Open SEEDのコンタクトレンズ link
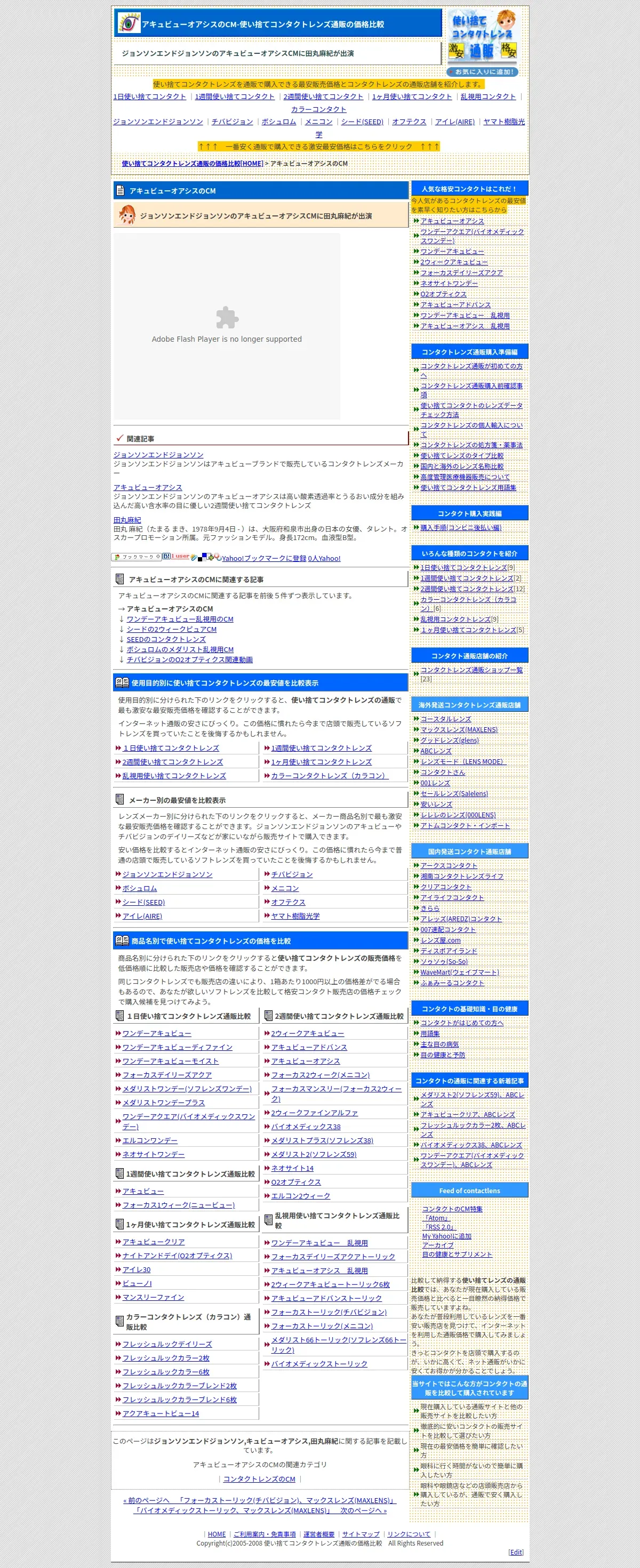The image size is (640, 1568). [x=166, y=639]
